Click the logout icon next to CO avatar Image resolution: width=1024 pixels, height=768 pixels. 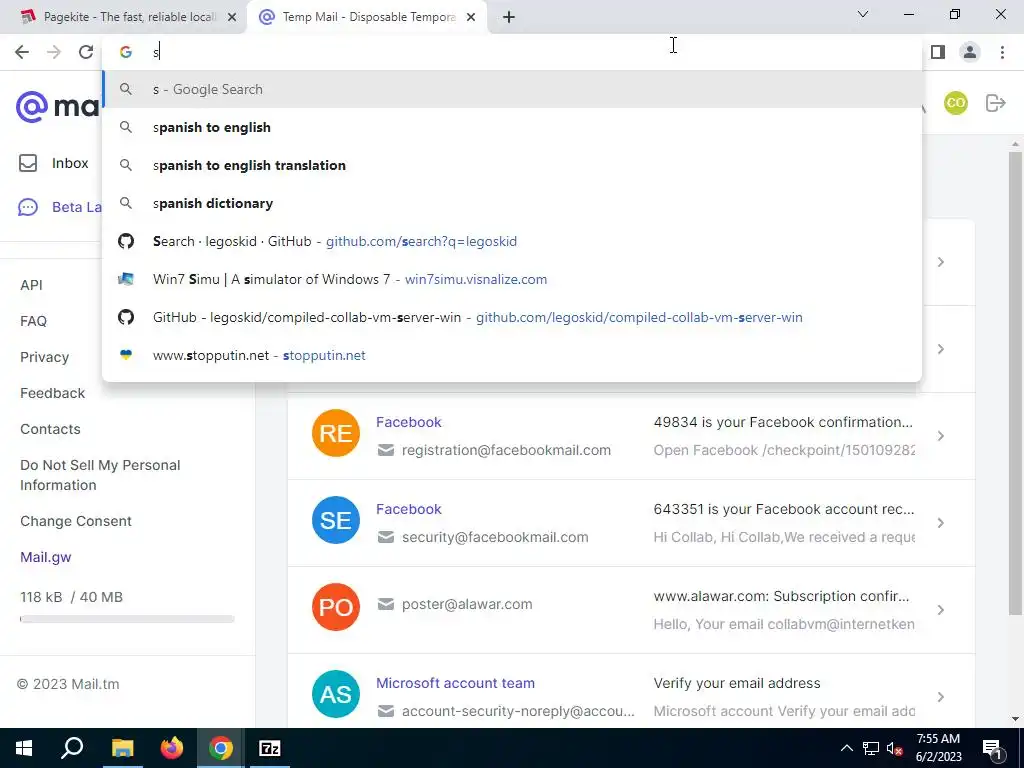point(995,103)
